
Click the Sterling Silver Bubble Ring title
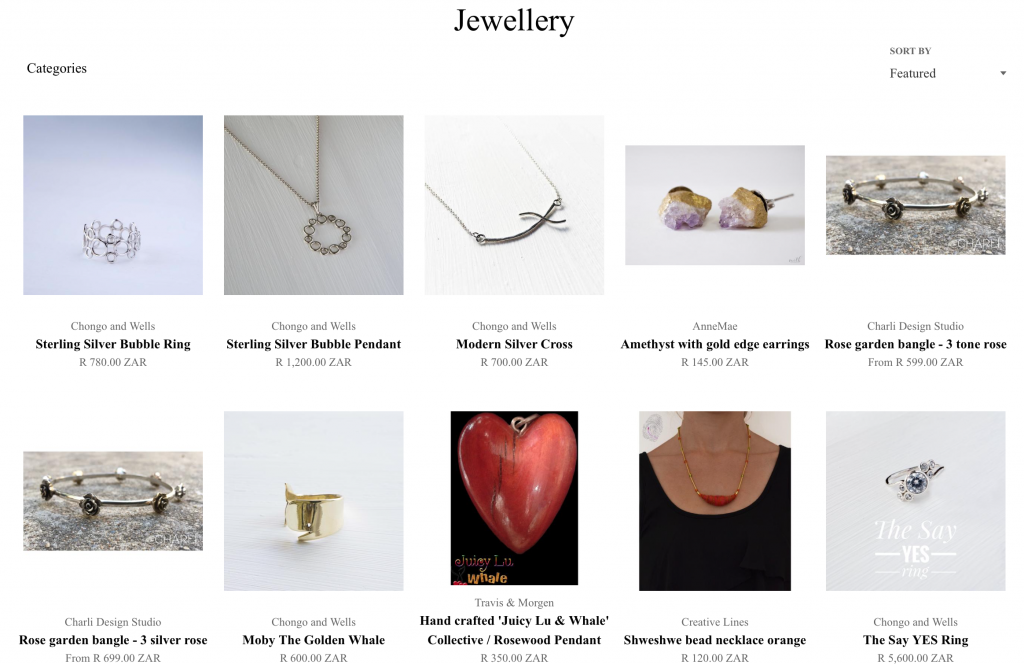coord(113,344)
